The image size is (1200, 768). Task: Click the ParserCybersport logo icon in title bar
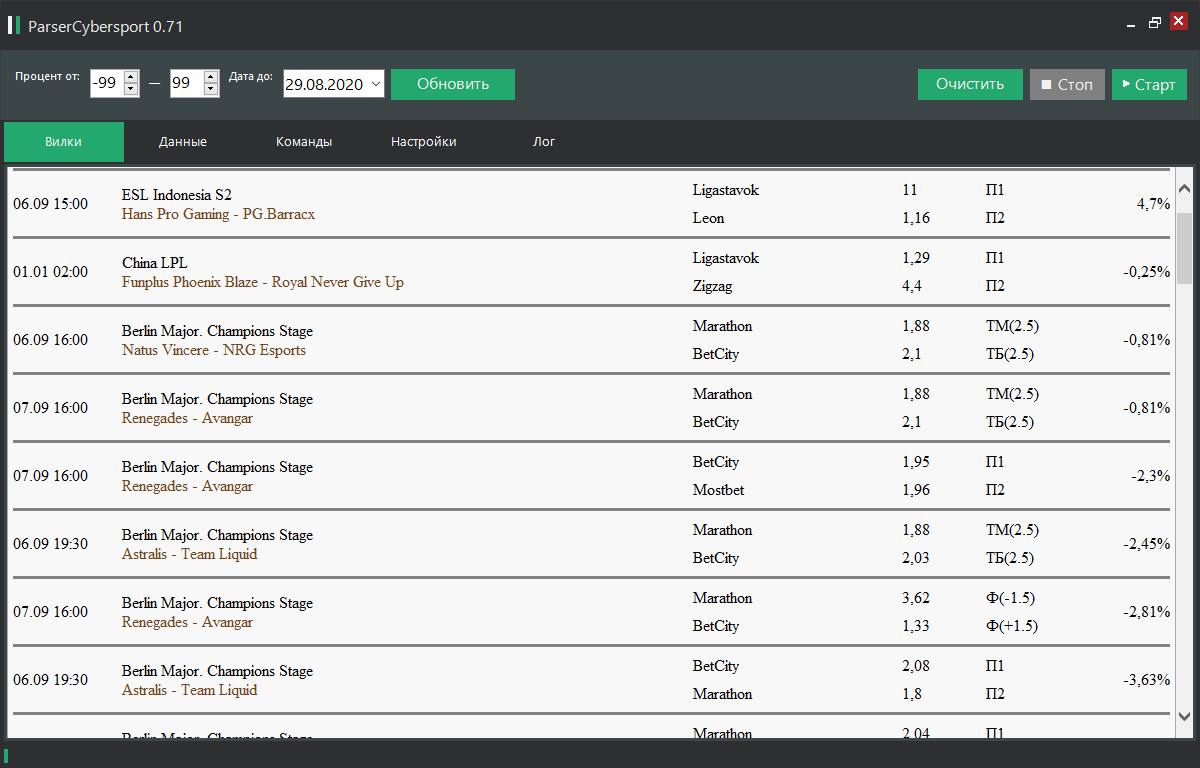pyautogui.click(x=14, y=26)
